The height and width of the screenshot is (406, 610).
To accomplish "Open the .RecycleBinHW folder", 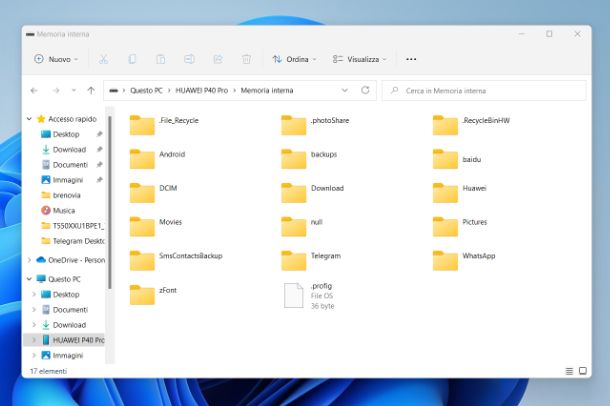I will 471,125.
